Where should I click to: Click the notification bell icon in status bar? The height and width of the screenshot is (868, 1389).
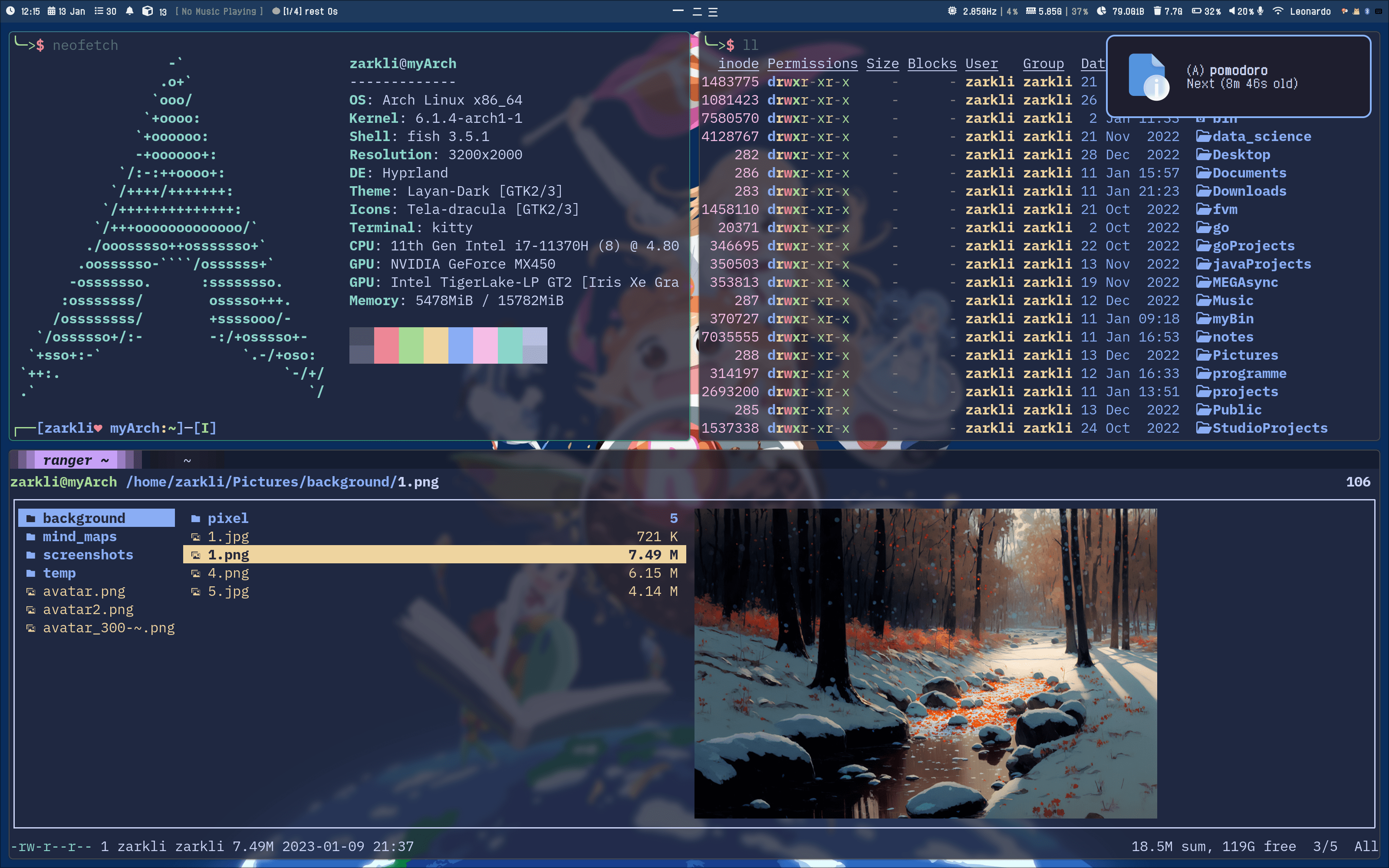pos(130,11)
